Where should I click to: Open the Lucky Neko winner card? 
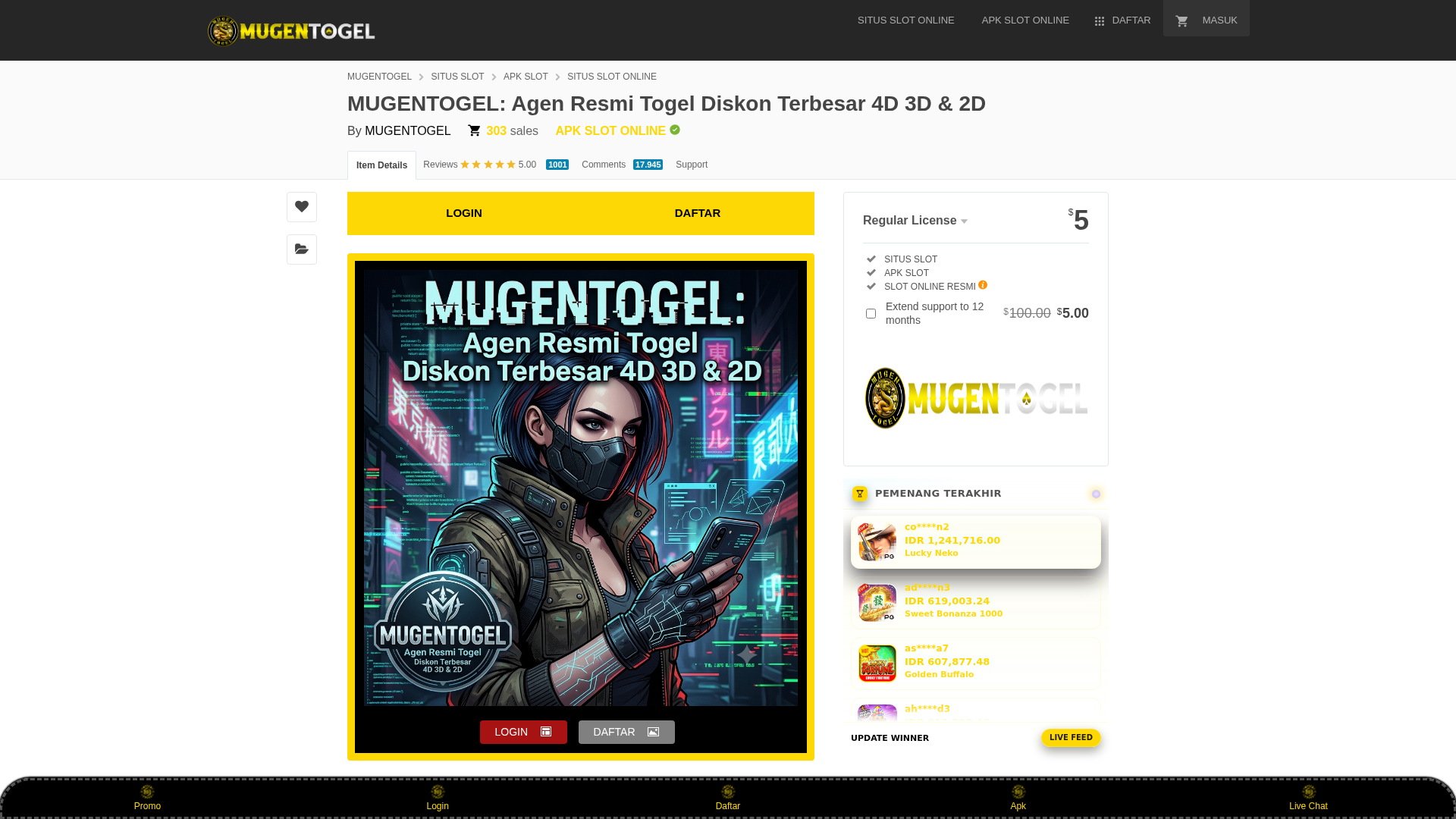[x=976, y=542]
